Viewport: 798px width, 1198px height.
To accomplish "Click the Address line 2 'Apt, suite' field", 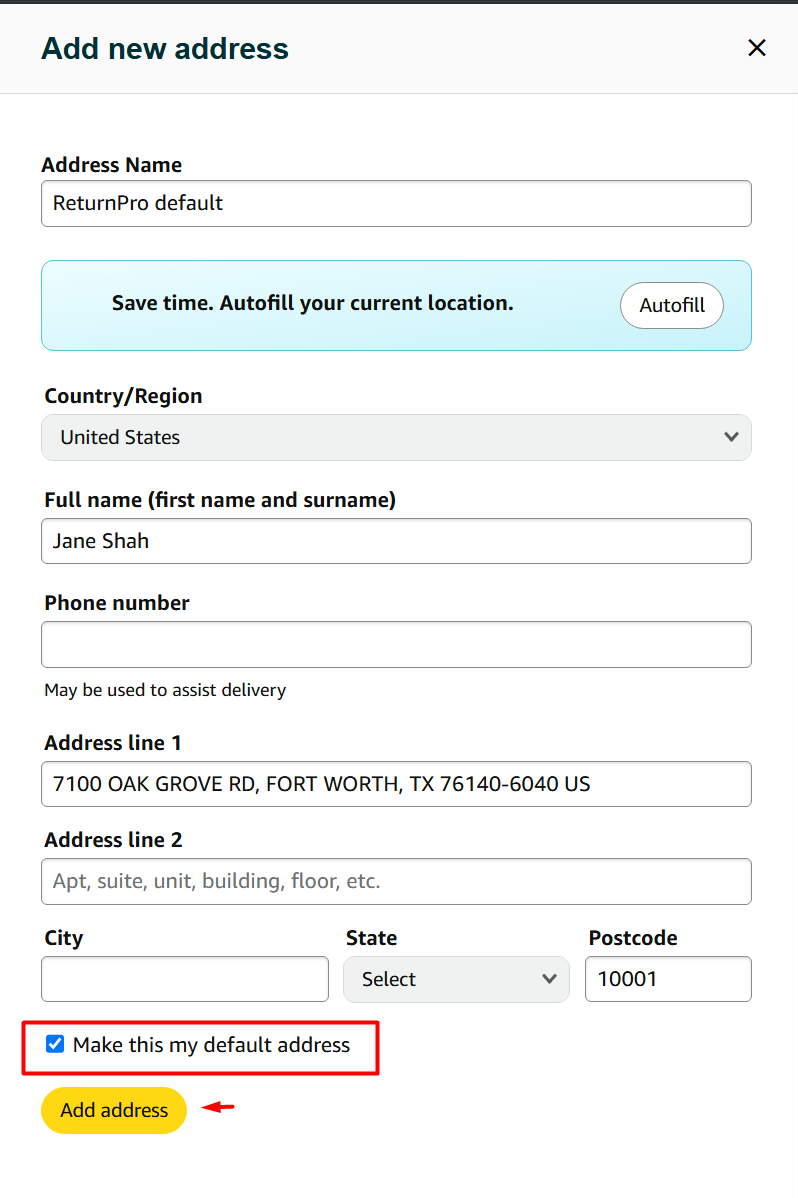I will click(395, 881).
